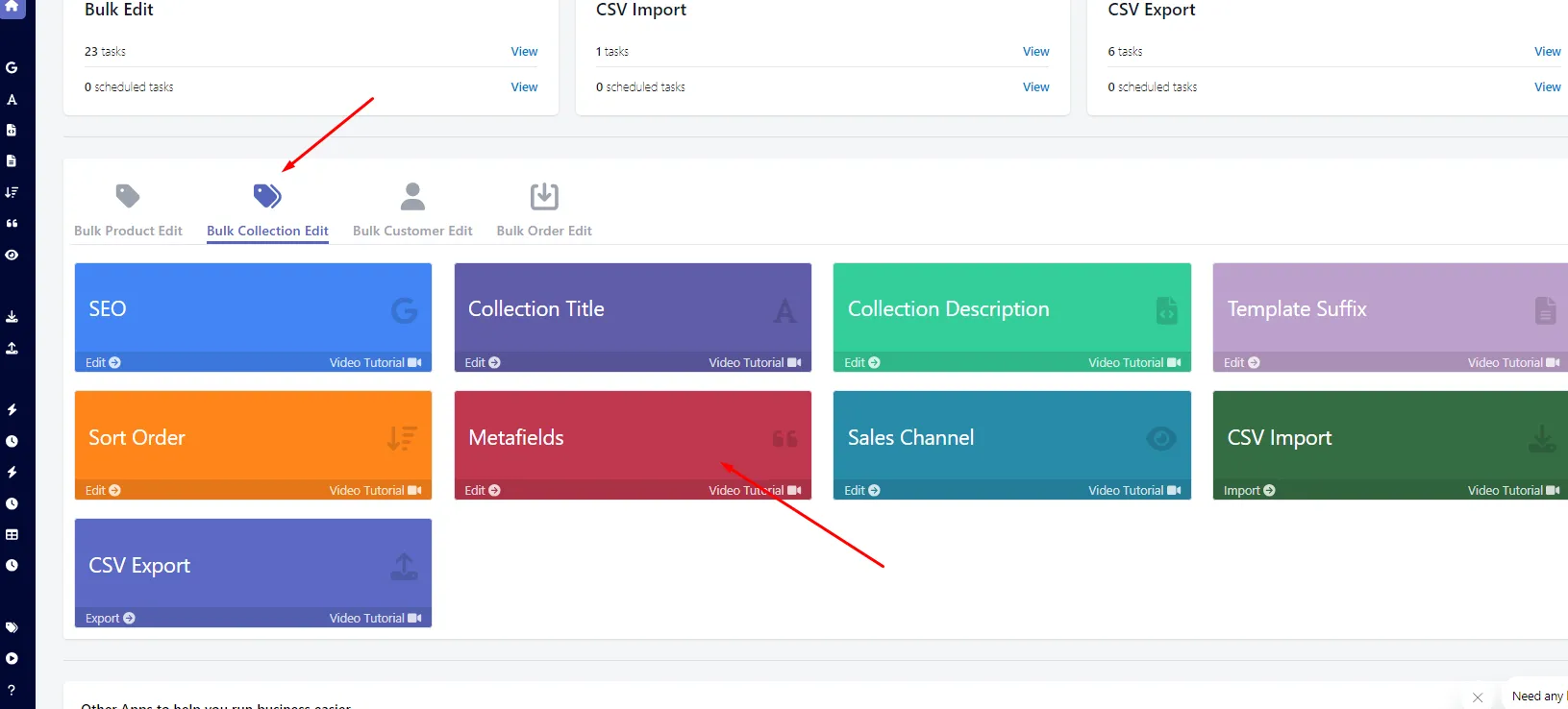This screenshot has height=709, width=1568.
Task: Click Import on the CSV Import card
Action: tap(1250, 490)
